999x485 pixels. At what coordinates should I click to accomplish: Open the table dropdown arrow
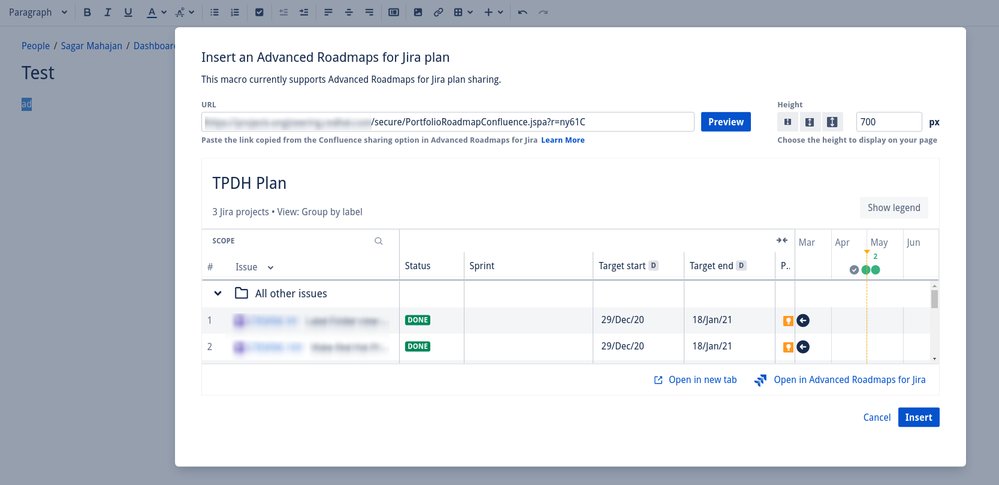[x=470, y=12]
